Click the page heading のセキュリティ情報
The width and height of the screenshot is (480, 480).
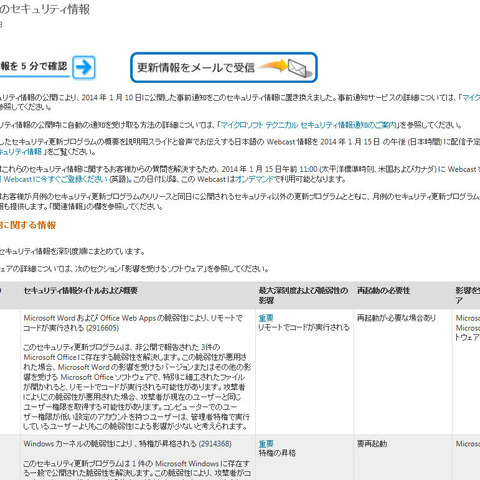coord(45,9)
